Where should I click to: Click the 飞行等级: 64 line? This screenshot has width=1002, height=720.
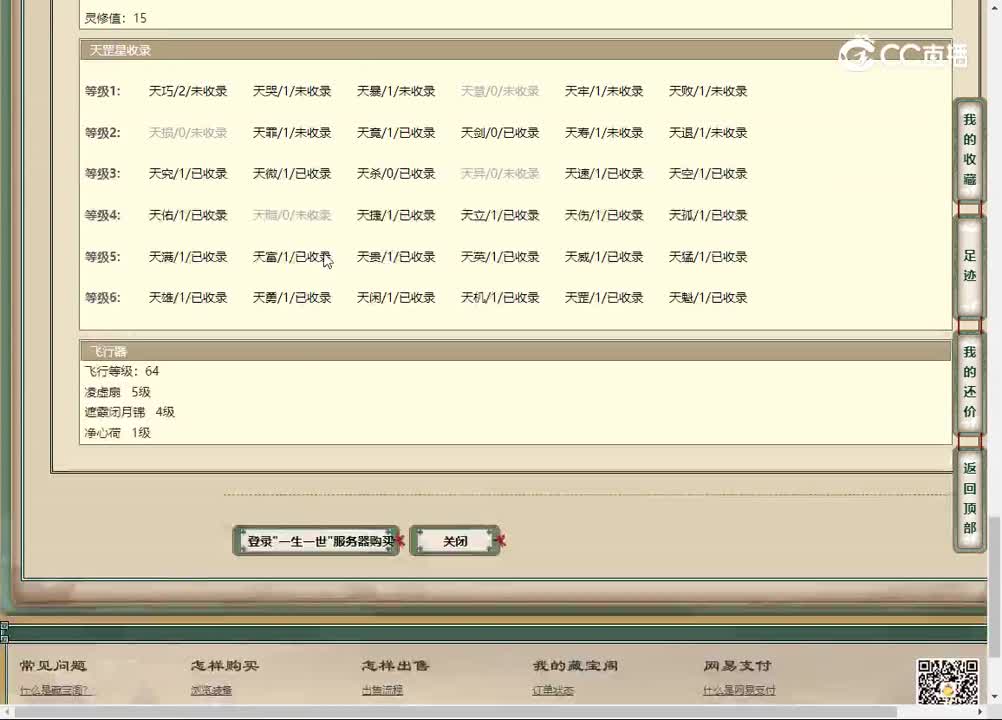(121, 371)
